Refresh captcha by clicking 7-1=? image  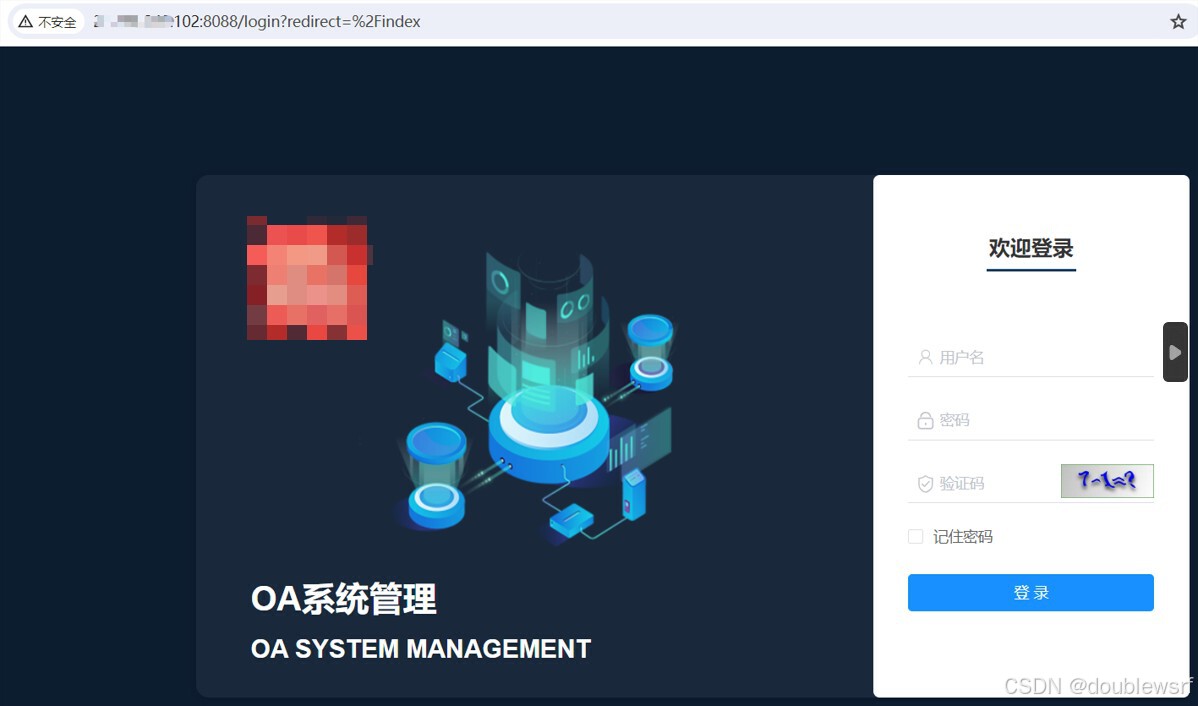[1107, 481]
